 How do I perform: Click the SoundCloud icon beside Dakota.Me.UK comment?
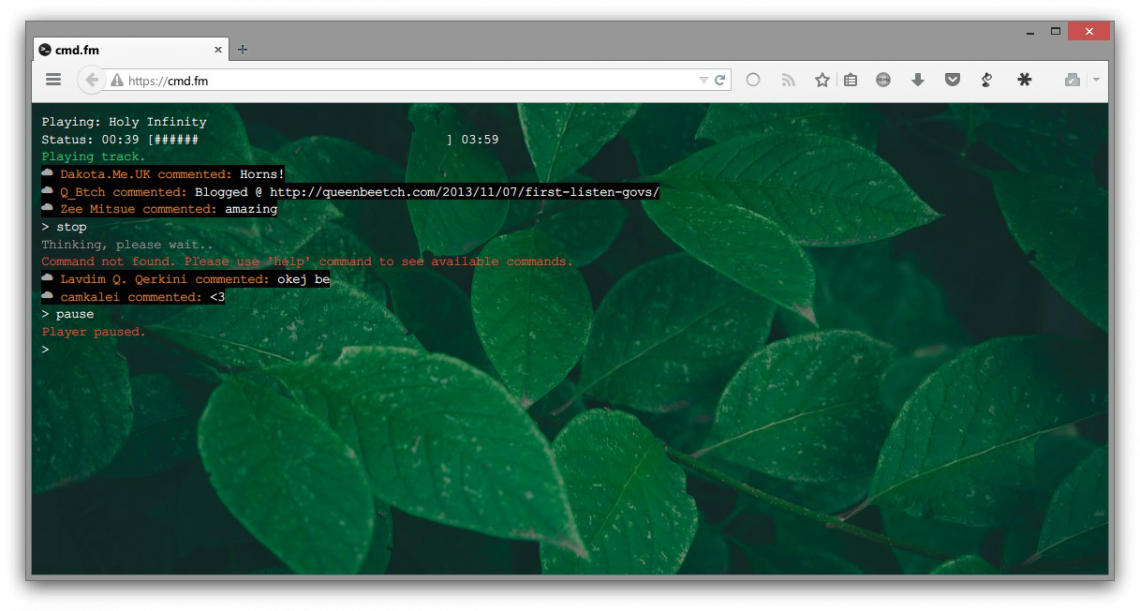pos(47,174)
